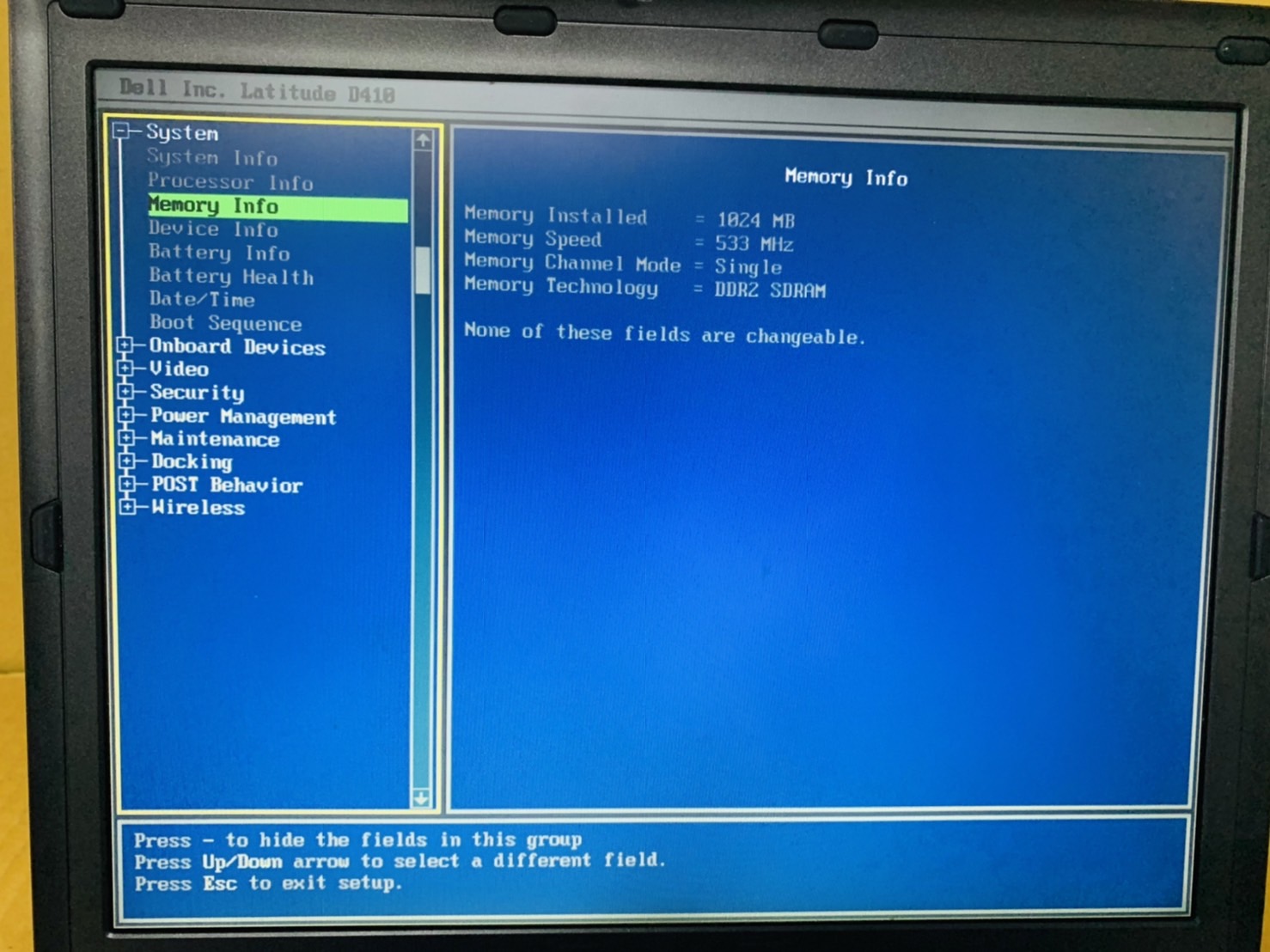Select Processor Info entry
1270x952 pixels.
click(x=229, y=181)
